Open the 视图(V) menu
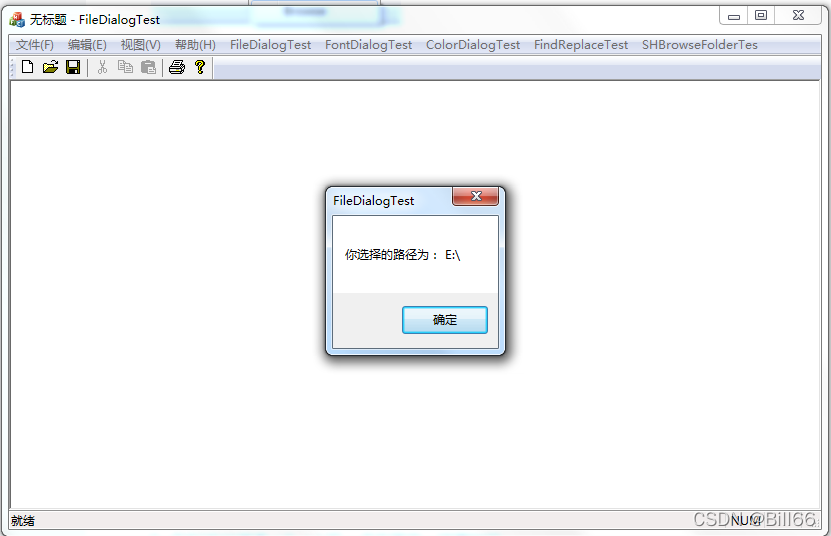Image resolution: width=831 pixels, height=536 pixels. (140, 45)
